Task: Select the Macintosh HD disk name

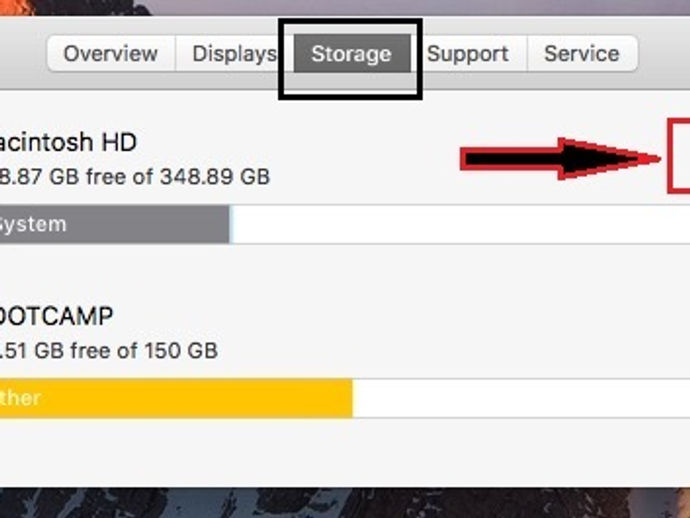Action: [x=68, y=142]
